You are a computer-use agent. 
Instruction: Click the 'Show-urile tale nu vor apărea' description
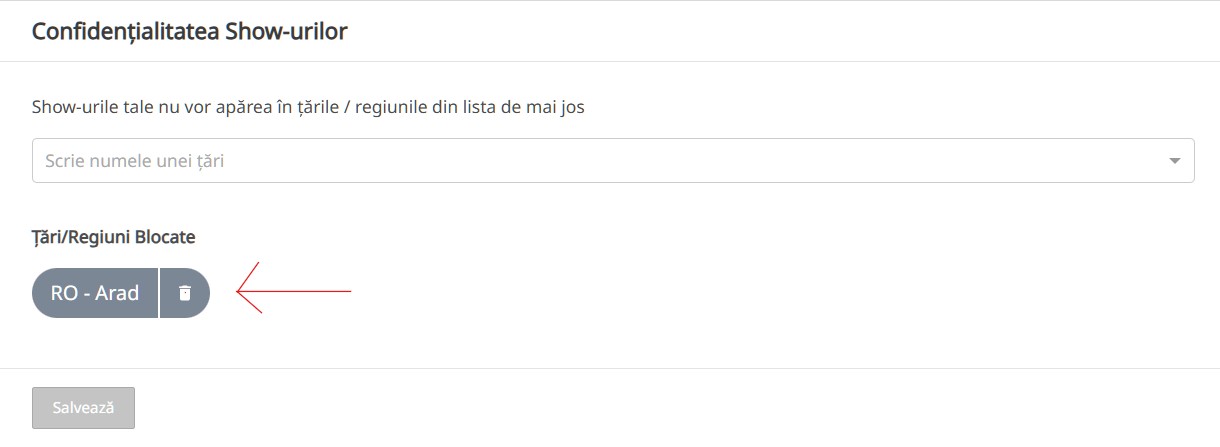(308, 107)
